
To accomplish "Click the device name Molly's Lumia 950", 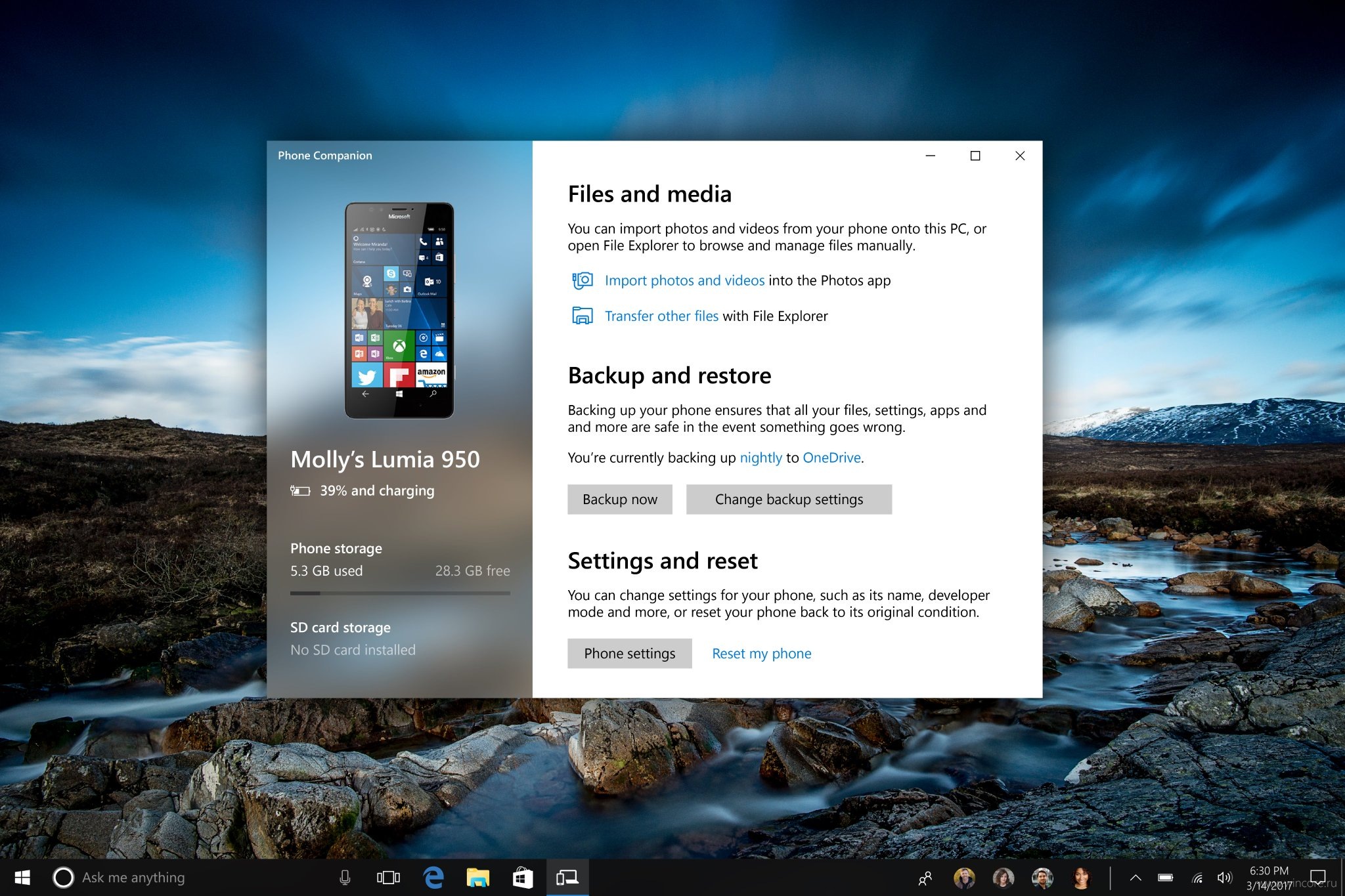I will (x=385, y=459).
